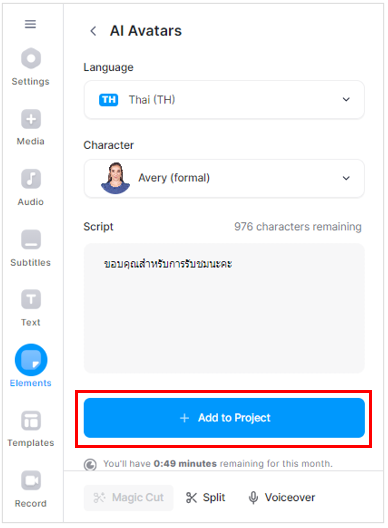Select the Audio sidebar icon

[31, 179]
